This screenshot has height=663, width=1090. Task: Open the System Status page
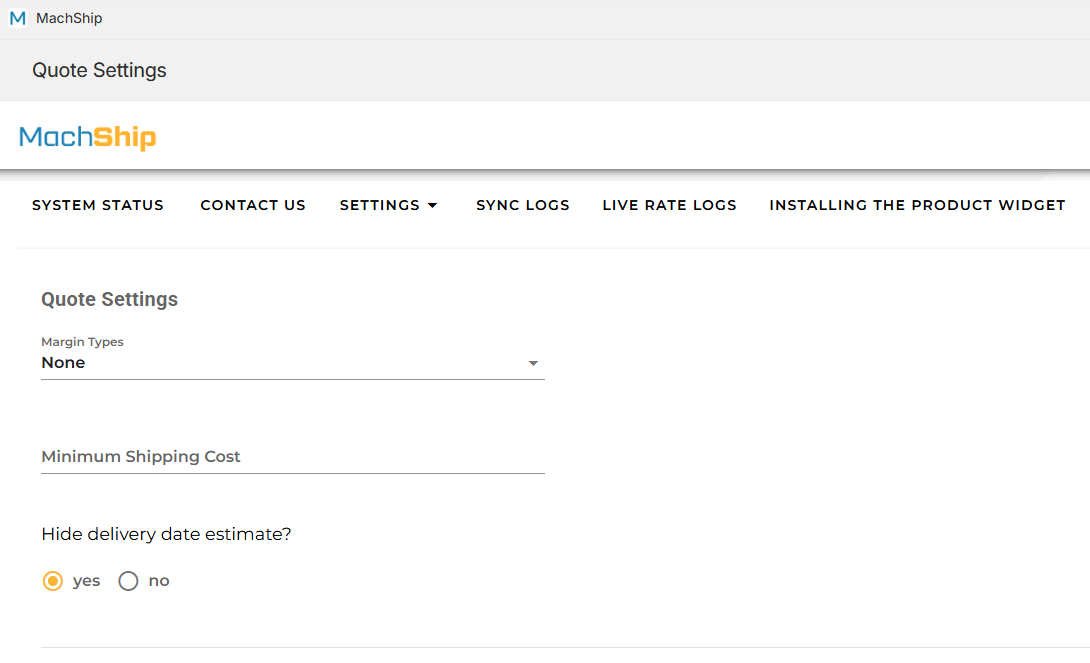tap(98, 205)
